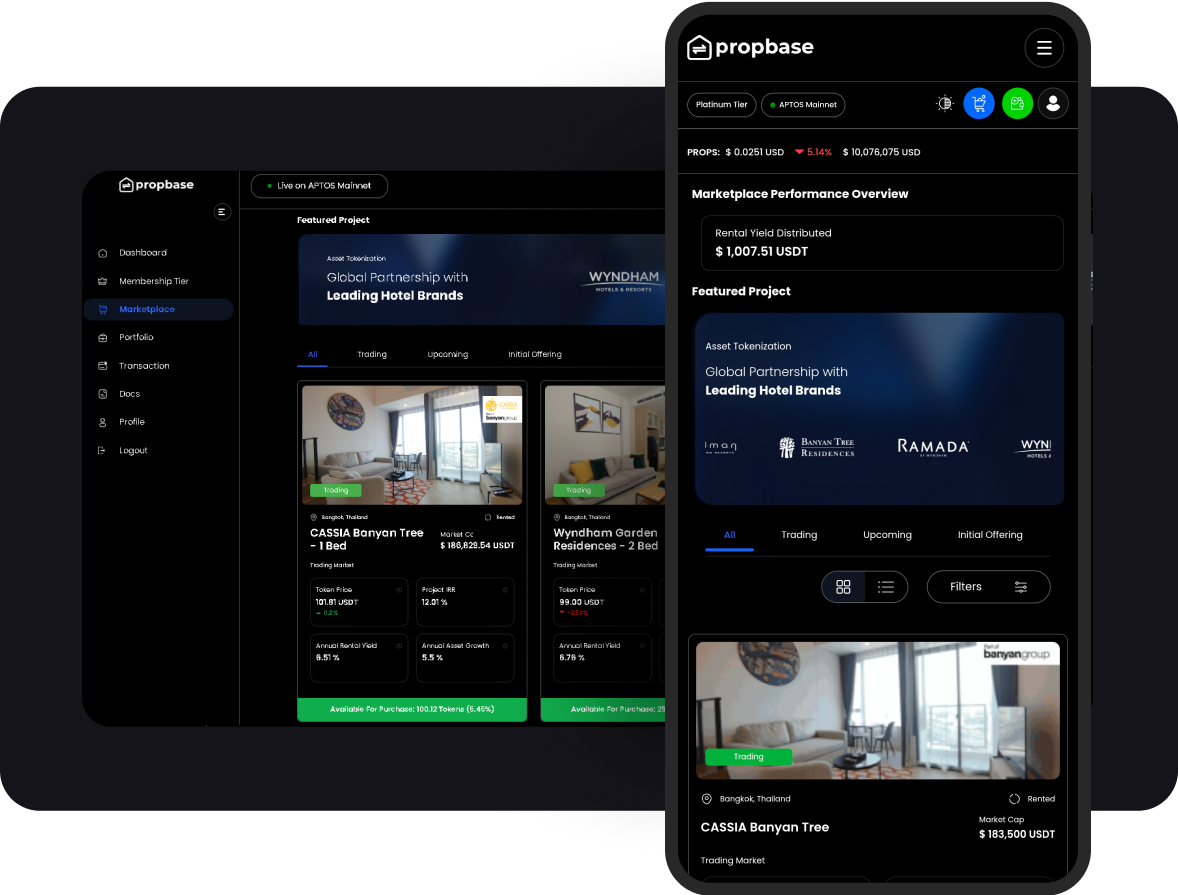1178x895 pixels.
Task: Click the APTOS Mainnet network selector
Action: [803, 105]
